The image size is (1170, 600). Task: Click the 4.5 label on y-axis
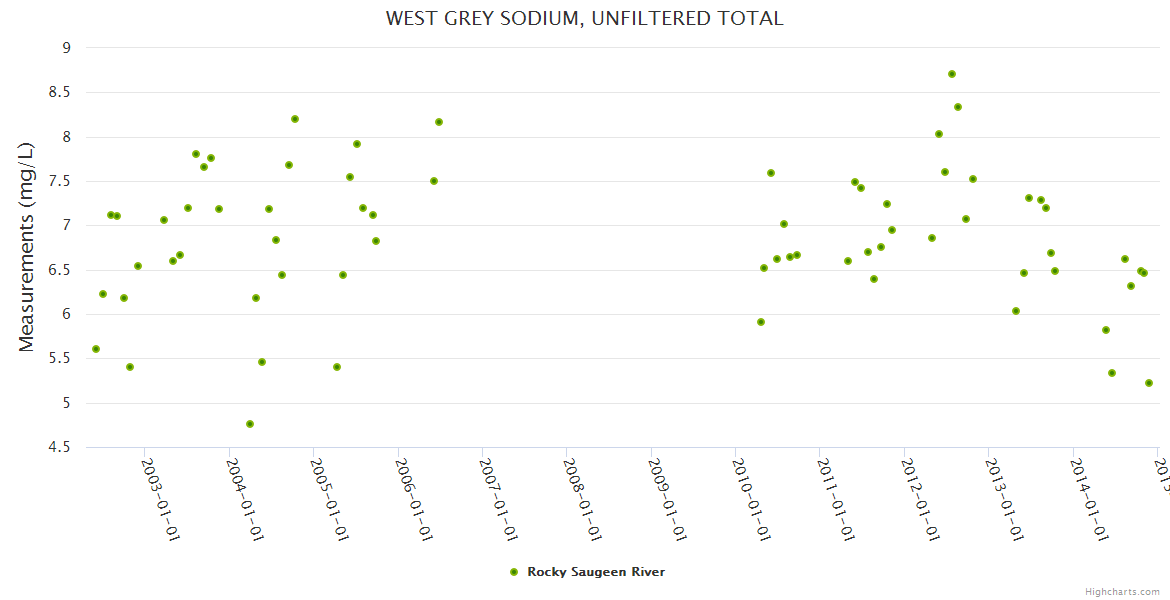click(x=60, y=447)
